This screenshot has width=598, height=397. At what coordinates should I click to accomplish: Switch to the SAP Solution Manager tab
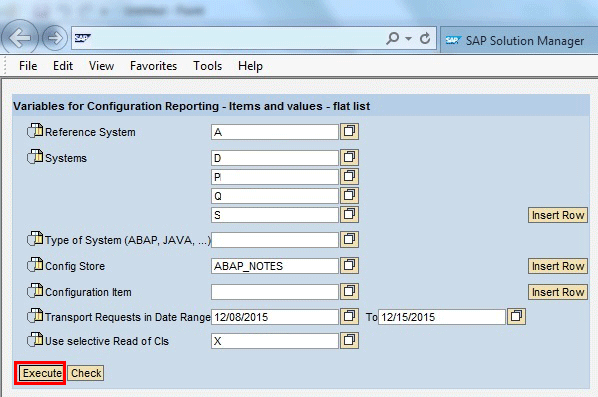tap(519, 40)
